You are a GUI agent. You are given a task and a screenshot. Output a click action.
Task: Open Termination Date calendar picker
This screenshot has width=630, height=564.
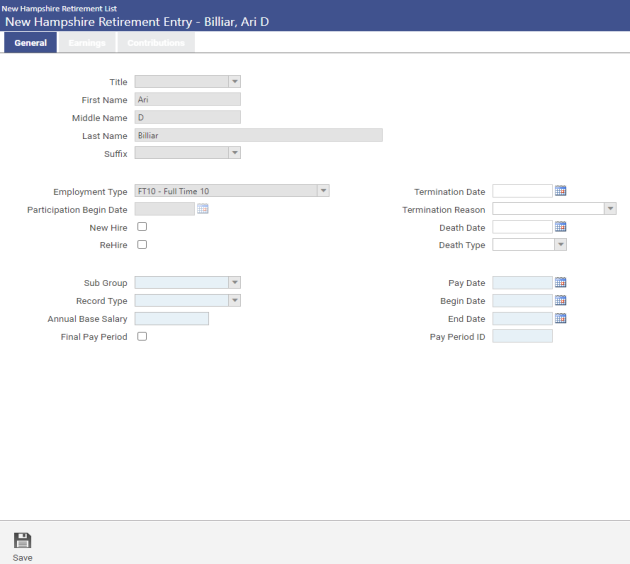tap(560, 191)
